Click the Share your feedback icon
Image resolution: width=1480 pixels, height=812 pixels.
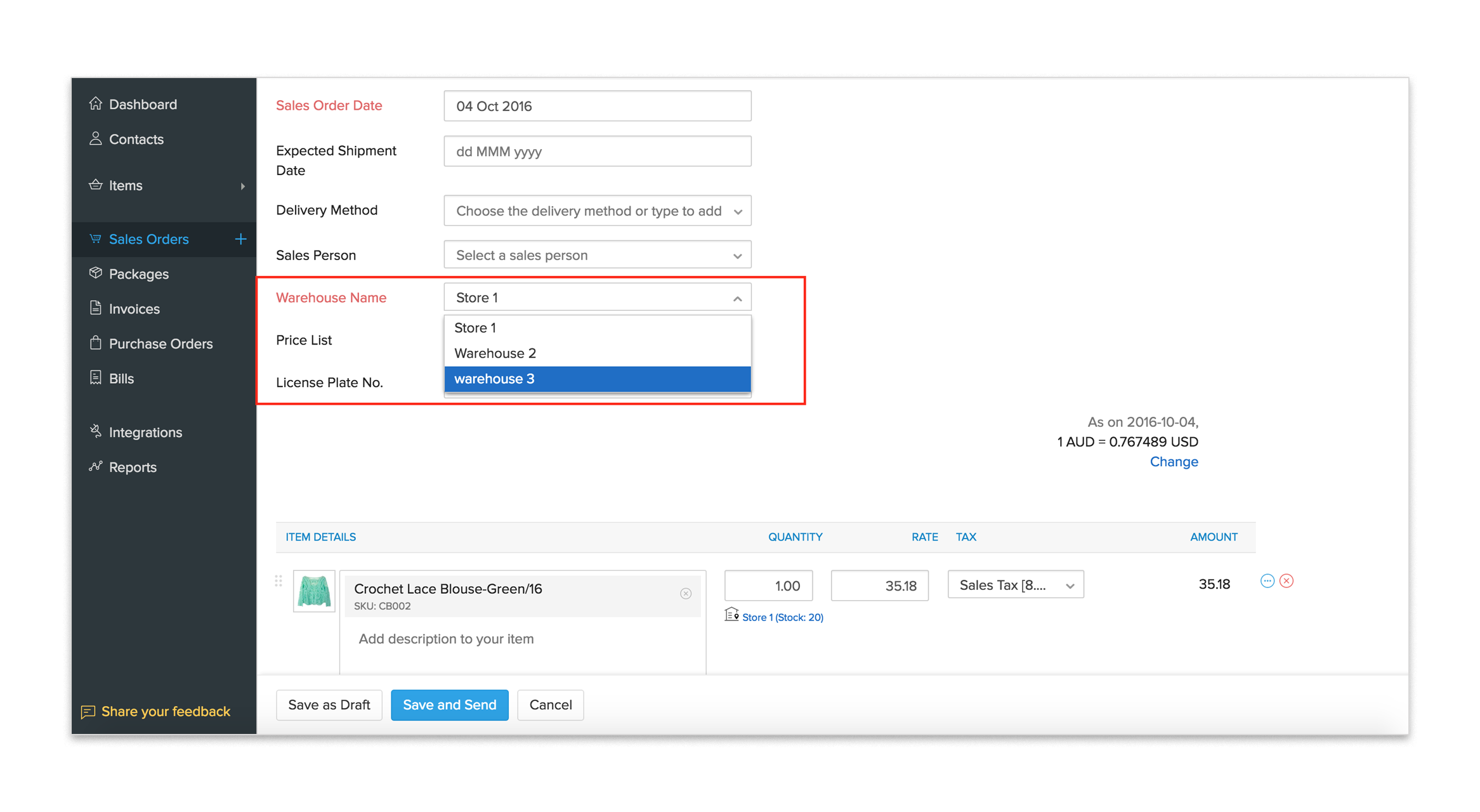click(89, 711)
